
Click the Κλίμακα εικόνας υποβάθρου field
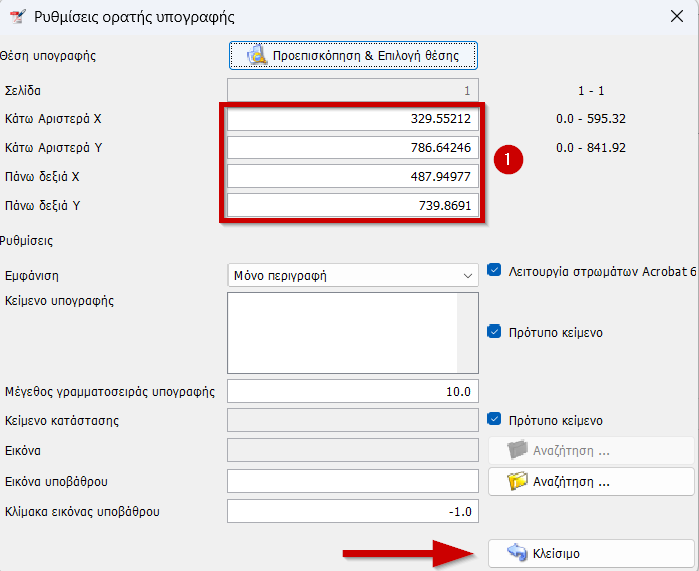[353, 512]
